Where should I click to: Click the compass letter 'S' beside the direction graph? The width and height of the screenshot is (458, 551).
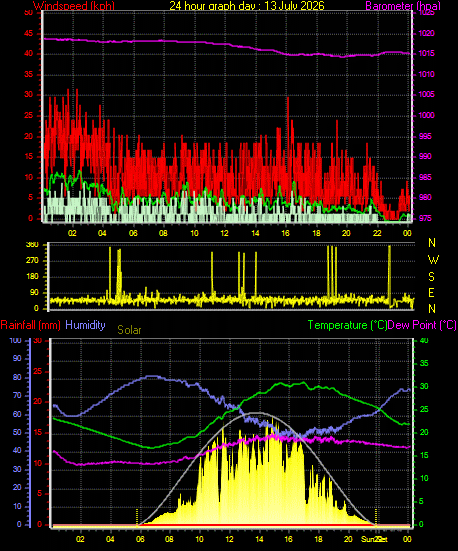pos(432,277)
